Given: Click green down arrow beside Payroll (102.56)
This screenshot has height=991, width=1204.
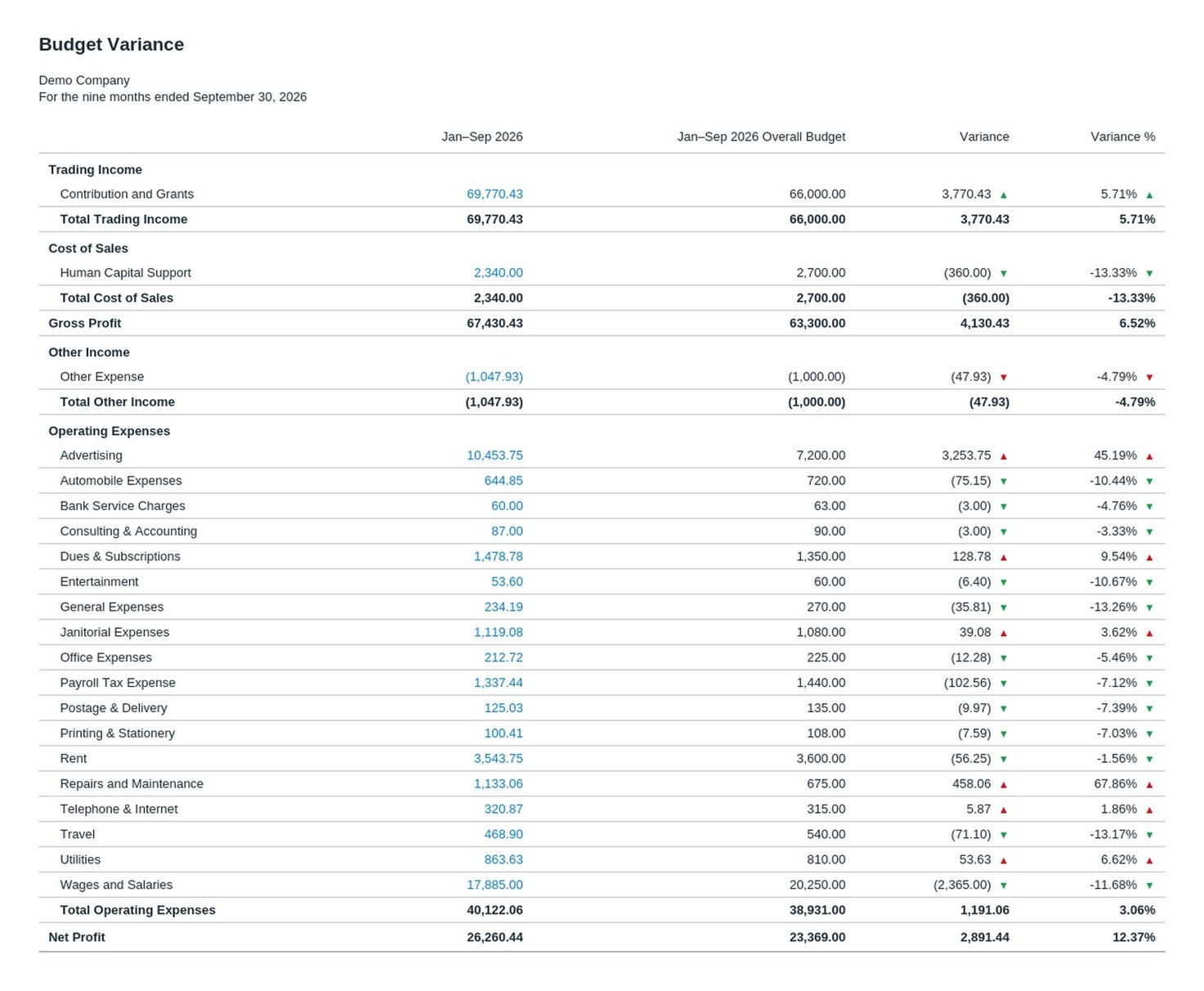Looking at the screenshot, I should coord(1004,684).
